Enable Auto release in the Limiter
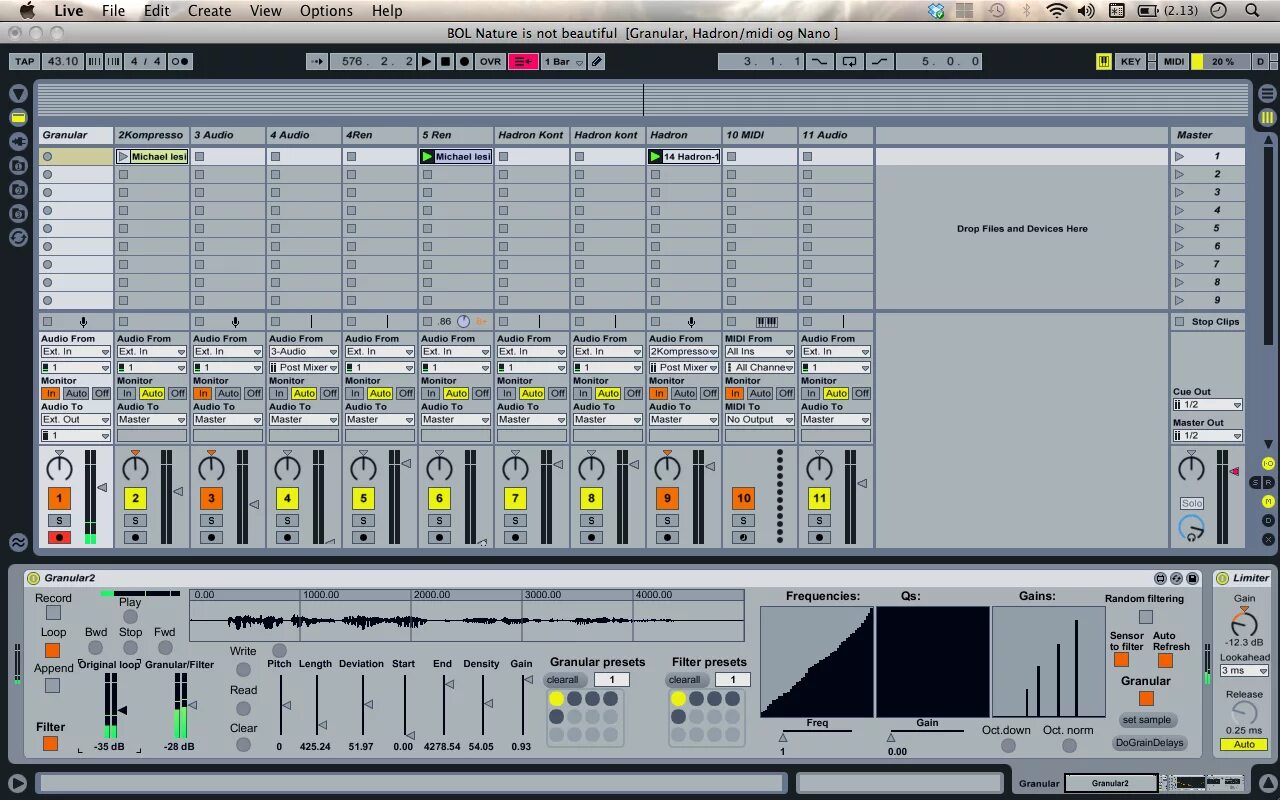The height and width of the screenshot is (800, 1280). click(1243, 744)
